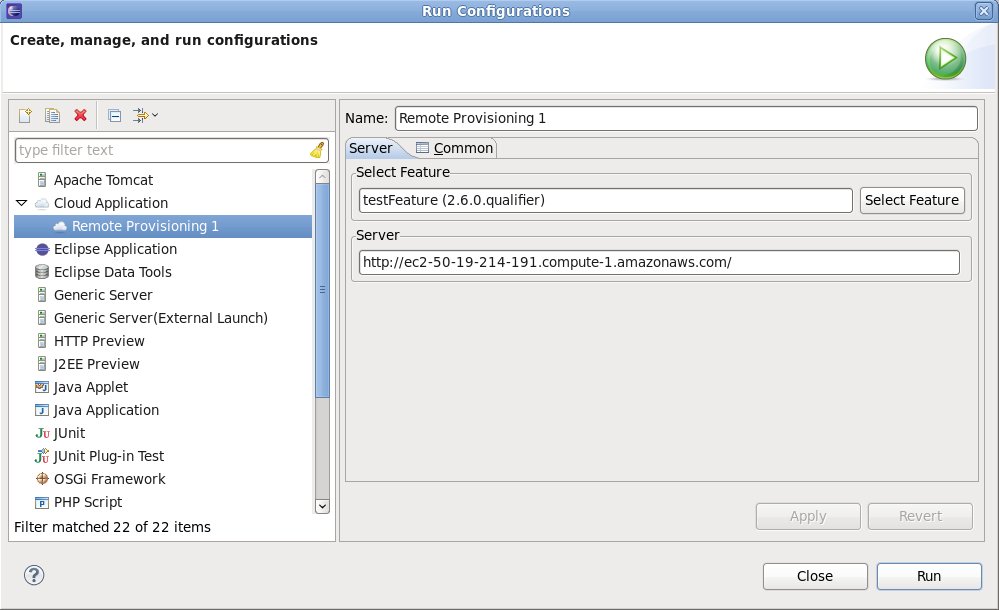The width and height of the screenshot is (999, 610).
Task: Click the Run button
Action: [929, 576]
